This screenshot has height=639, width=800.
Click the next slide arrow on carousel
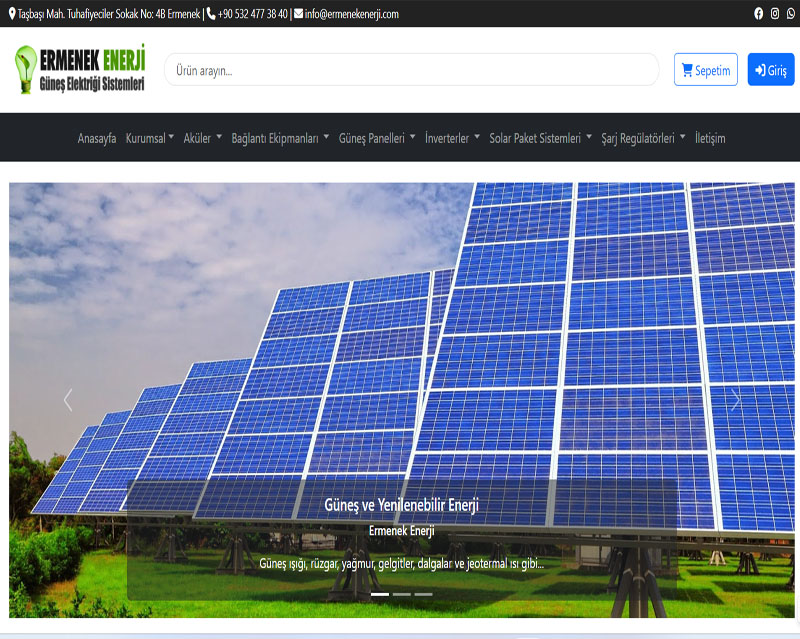[x=736, y=400]
